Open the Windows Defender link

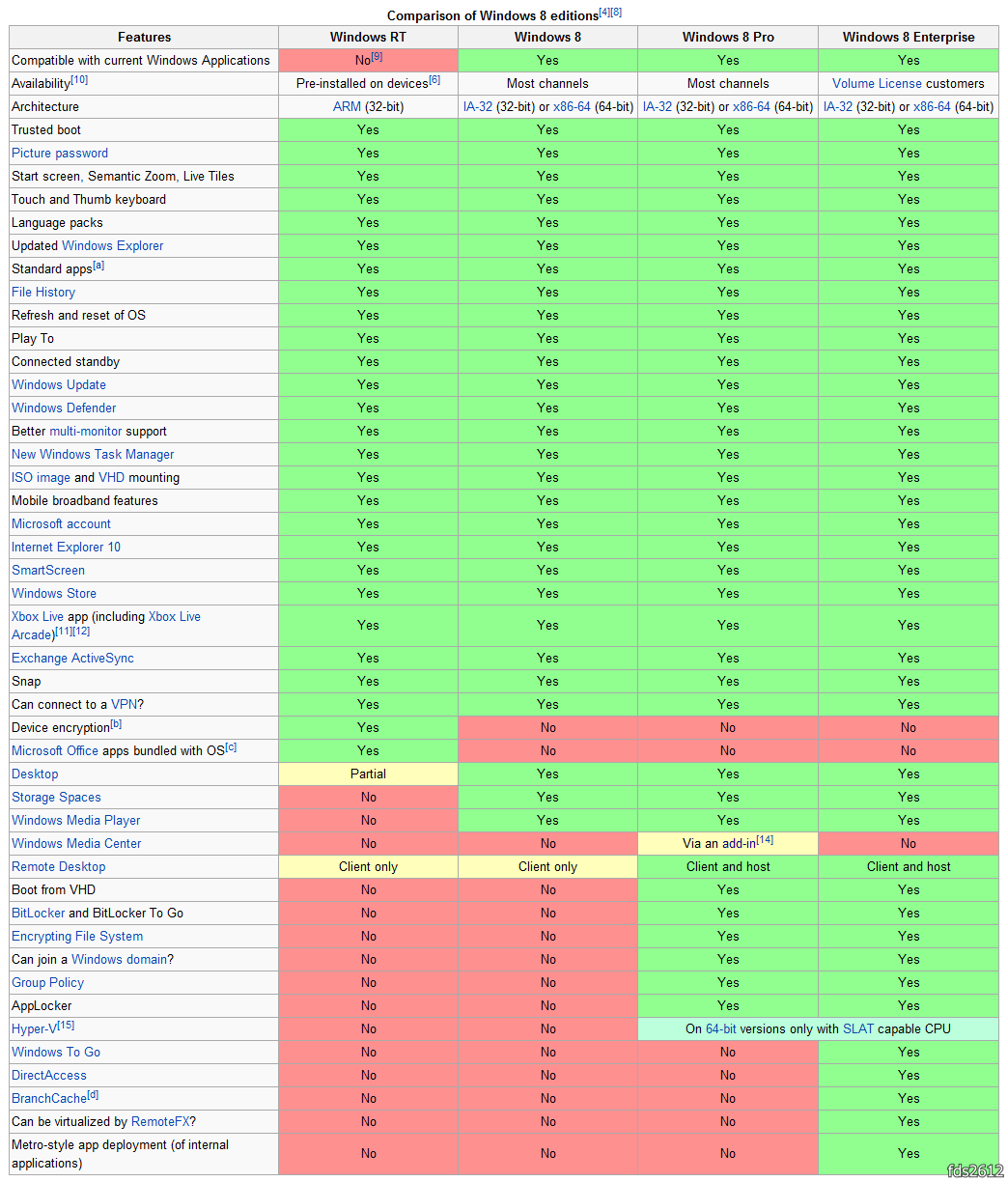pos(64,408)
